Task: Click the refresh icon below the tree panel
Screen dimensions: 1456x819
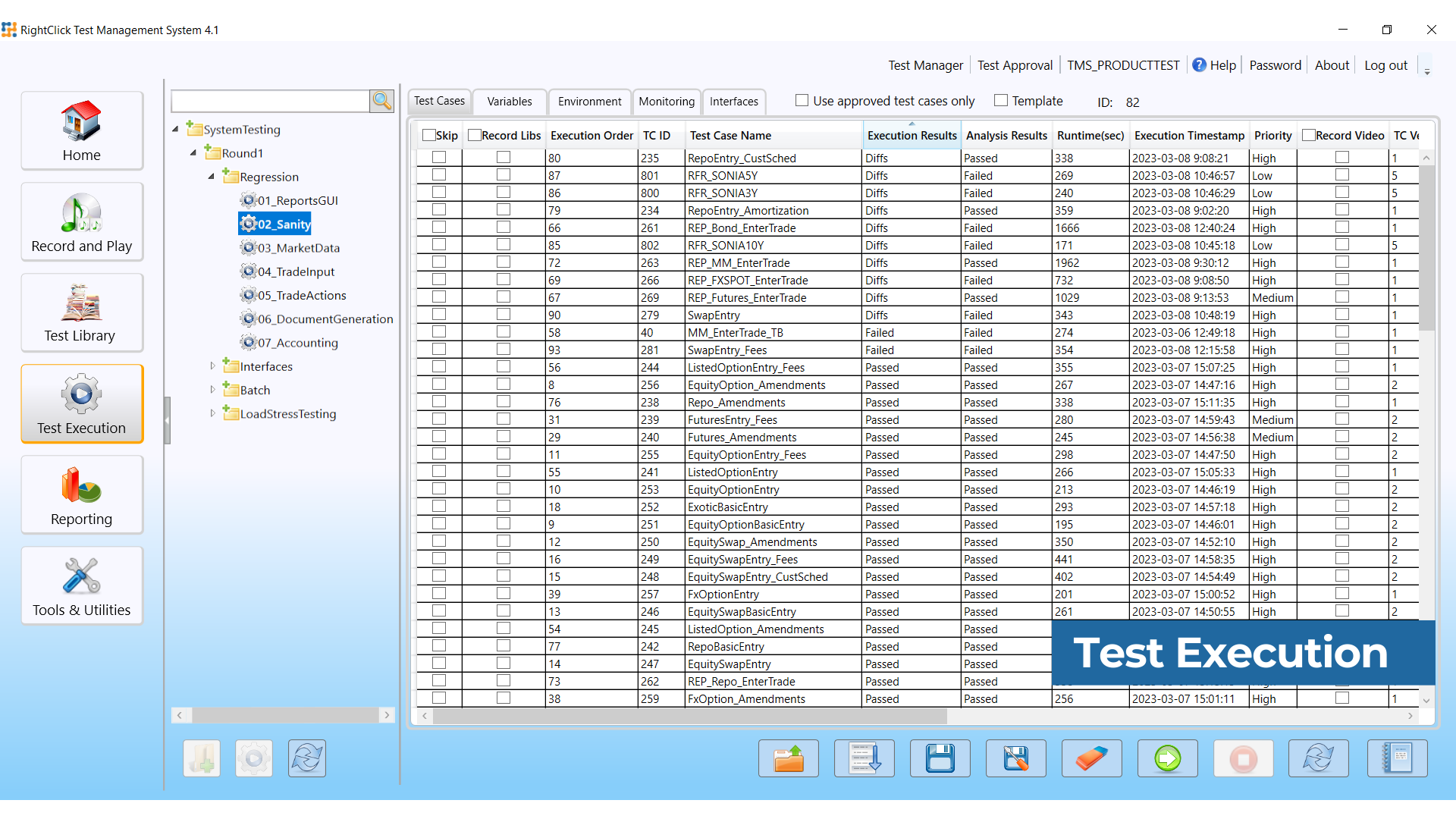Action: (x=306, y=758)
